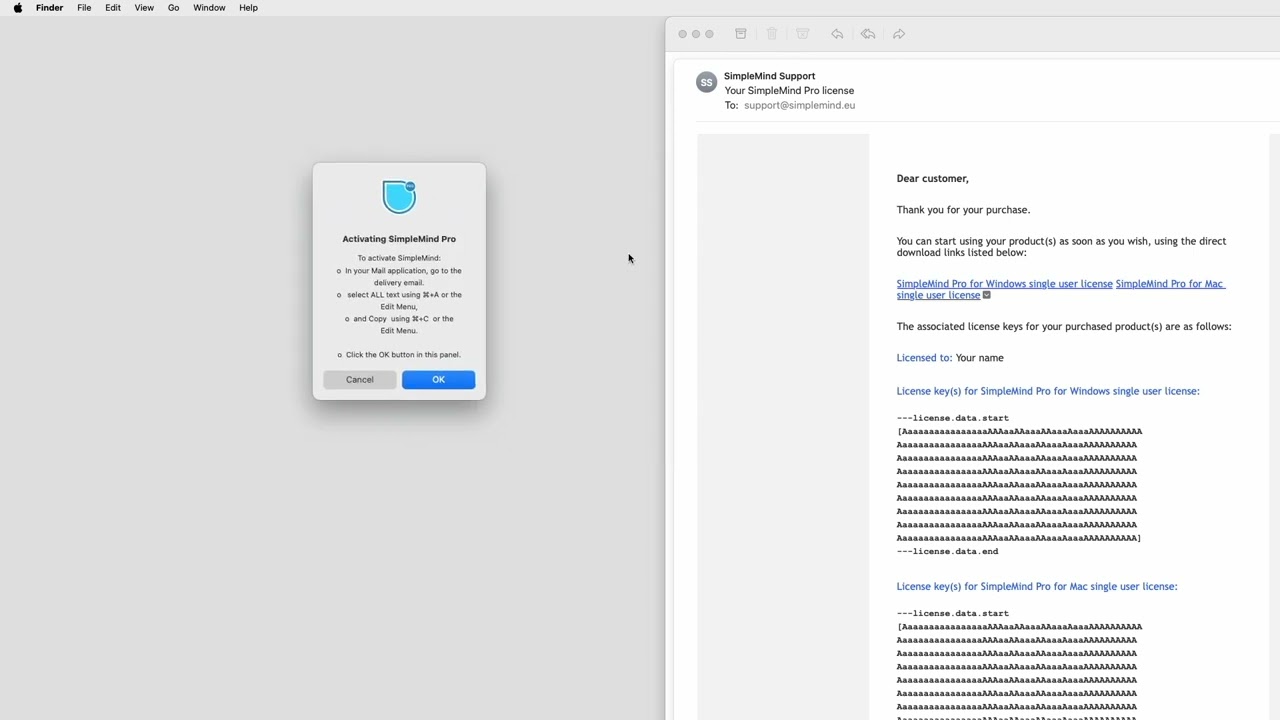Click the Reply arrow icon in Mail
1280x720 pixels.
pos(837,34)
